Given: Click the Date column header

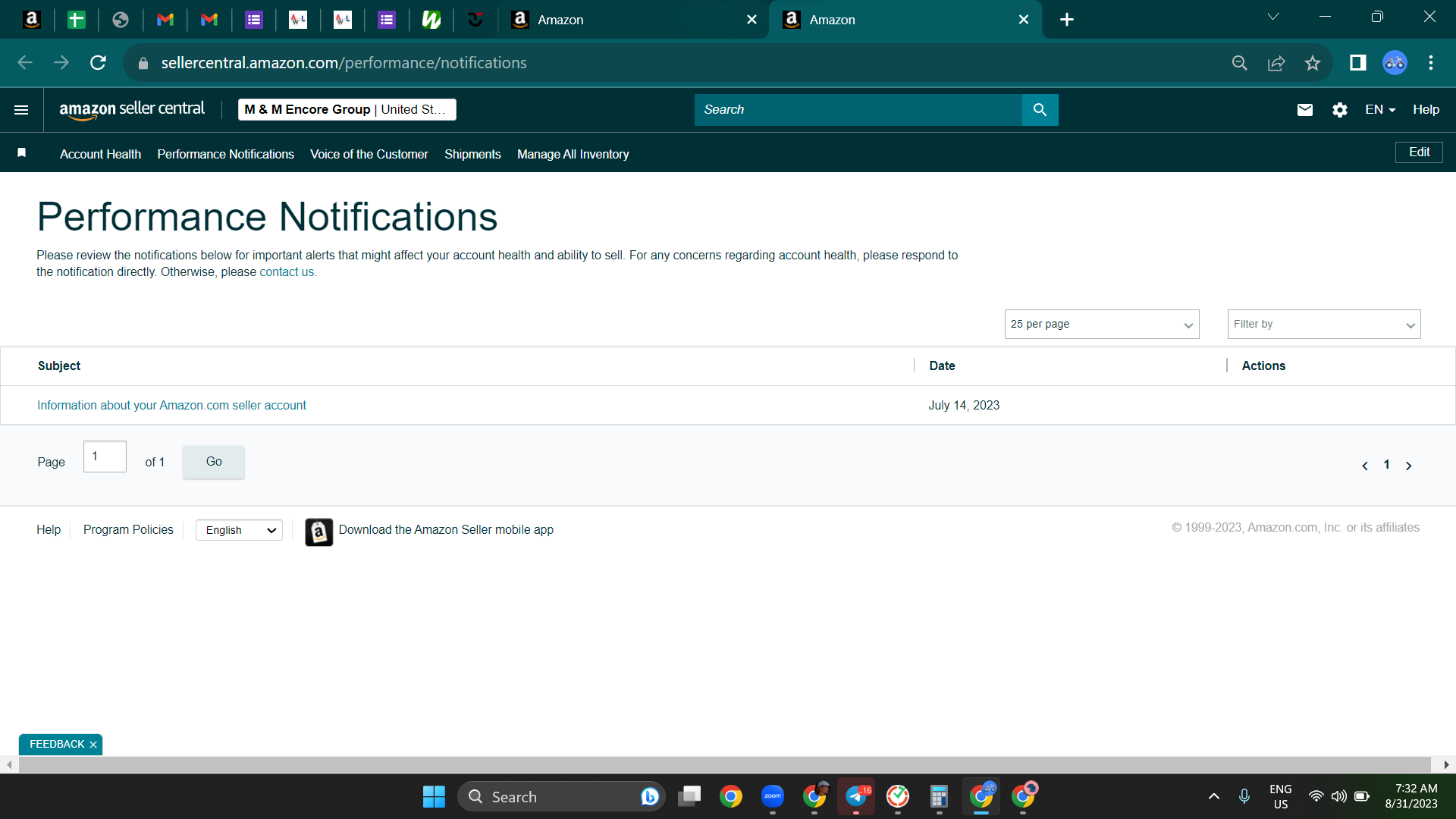Looking at the screenshot, I should click(x=942, y=366).
